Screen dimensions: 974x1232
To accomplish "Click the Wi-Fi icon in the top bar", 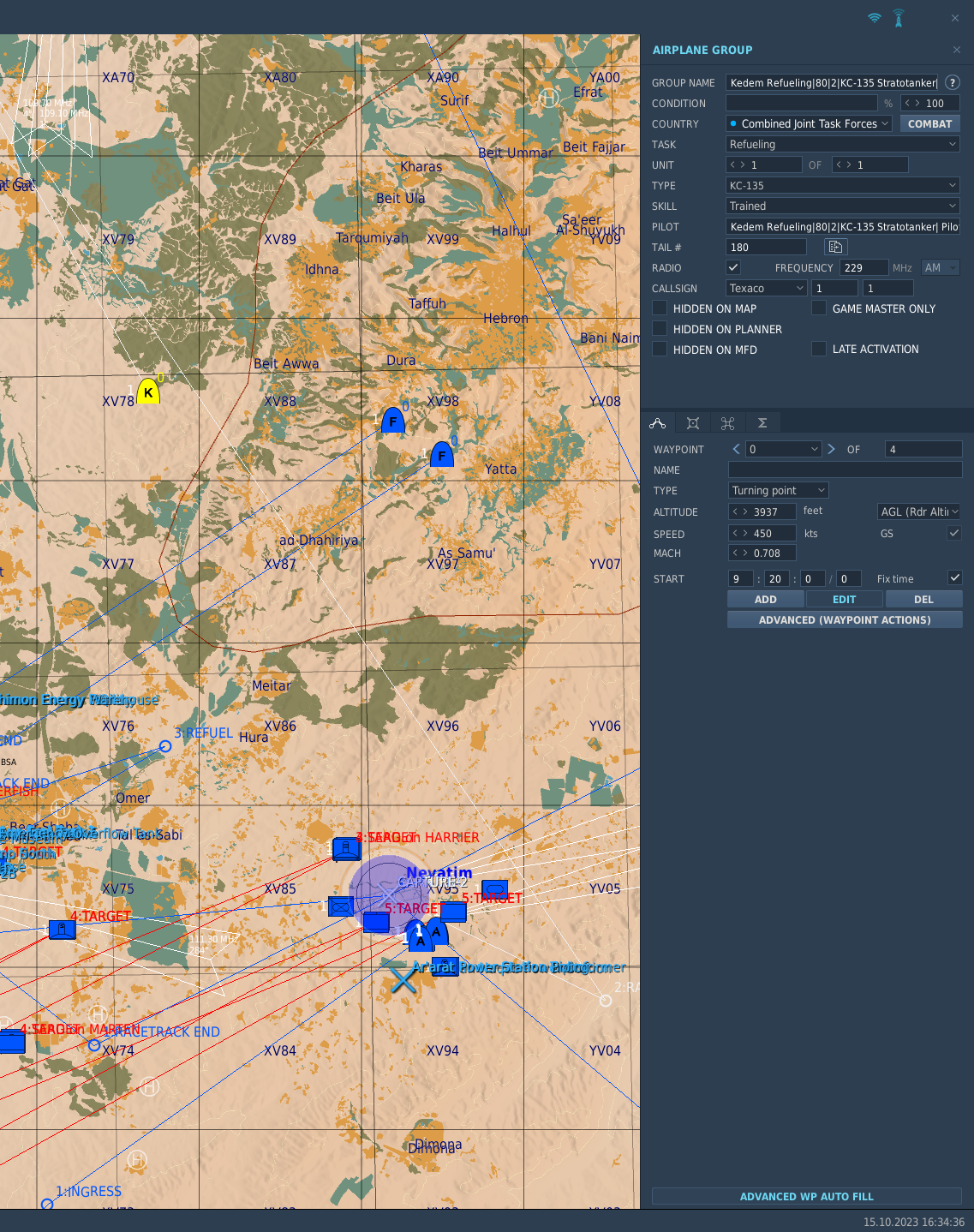I will click(874, 15).
